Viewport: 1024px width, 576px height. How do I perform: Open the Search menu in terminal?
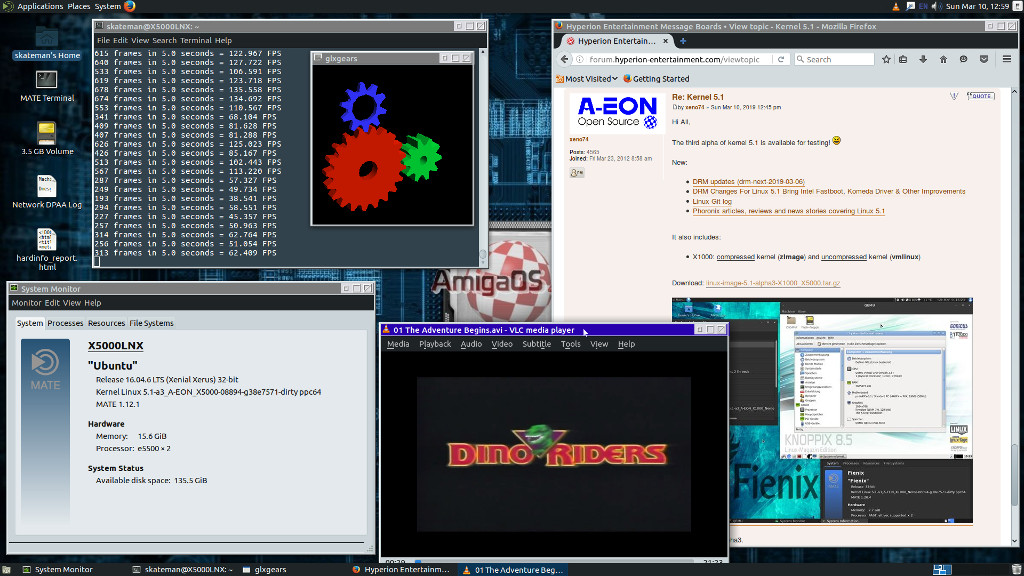click(x=164, y=40)
